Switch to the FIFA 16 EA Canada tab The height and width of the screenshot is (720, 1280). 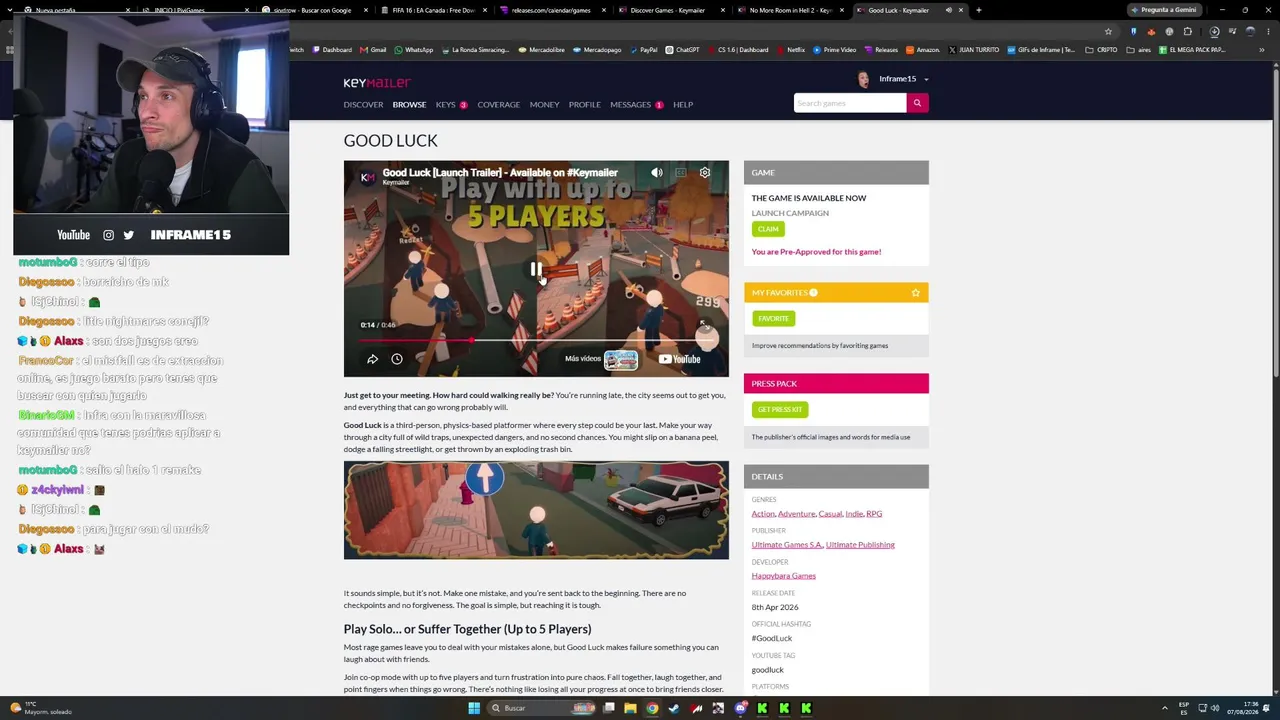coord(433,10)
